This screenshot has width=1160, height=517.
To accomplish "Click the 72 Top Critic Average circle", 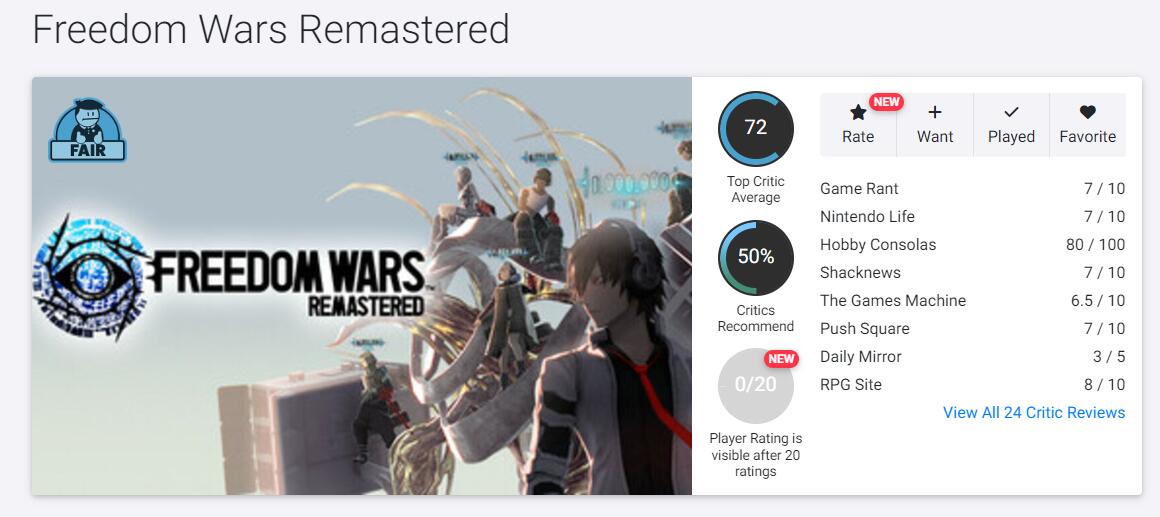I will [756, 128].
